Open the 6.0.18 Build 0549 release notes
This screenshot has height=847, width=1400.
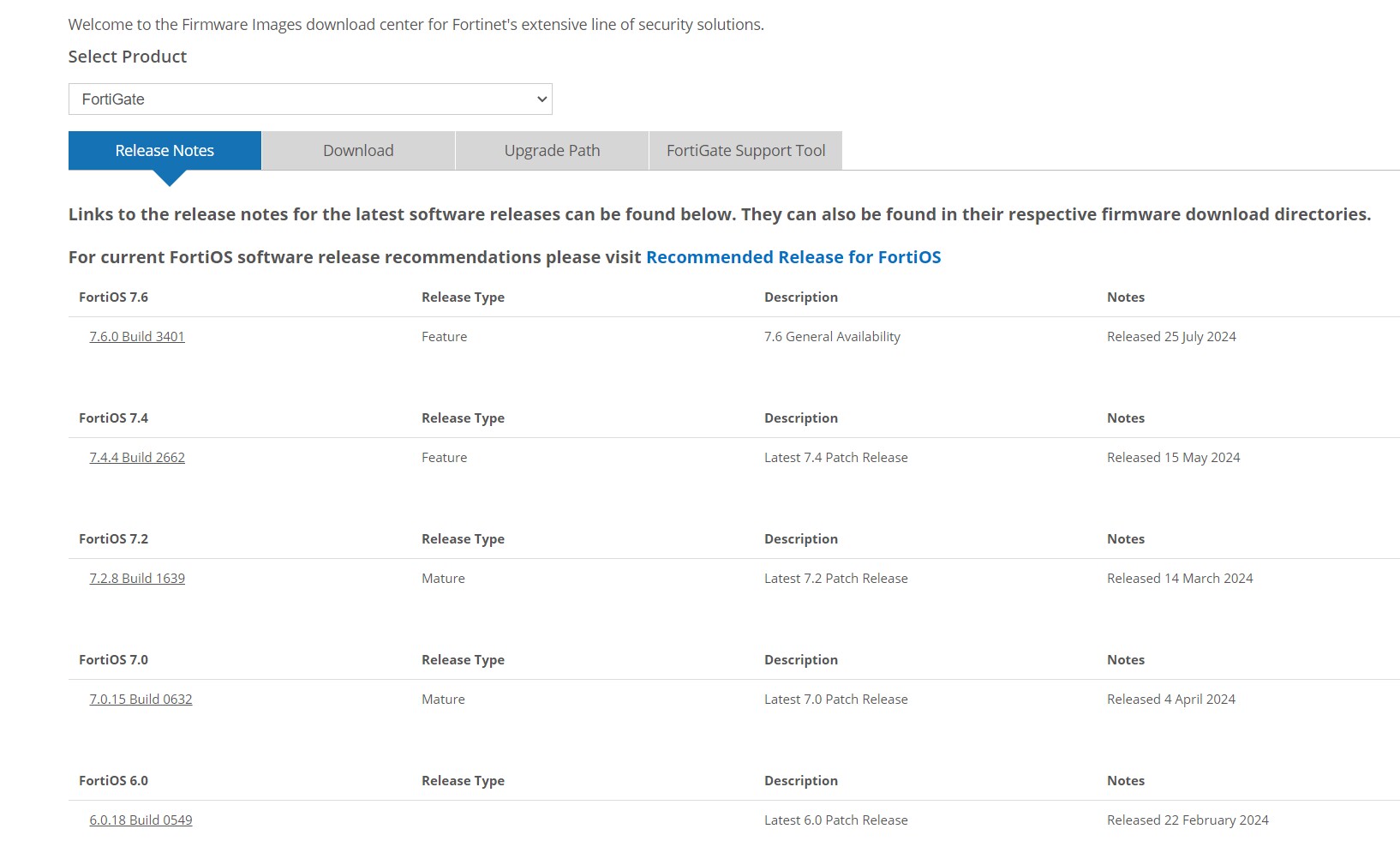coord(141,820)
